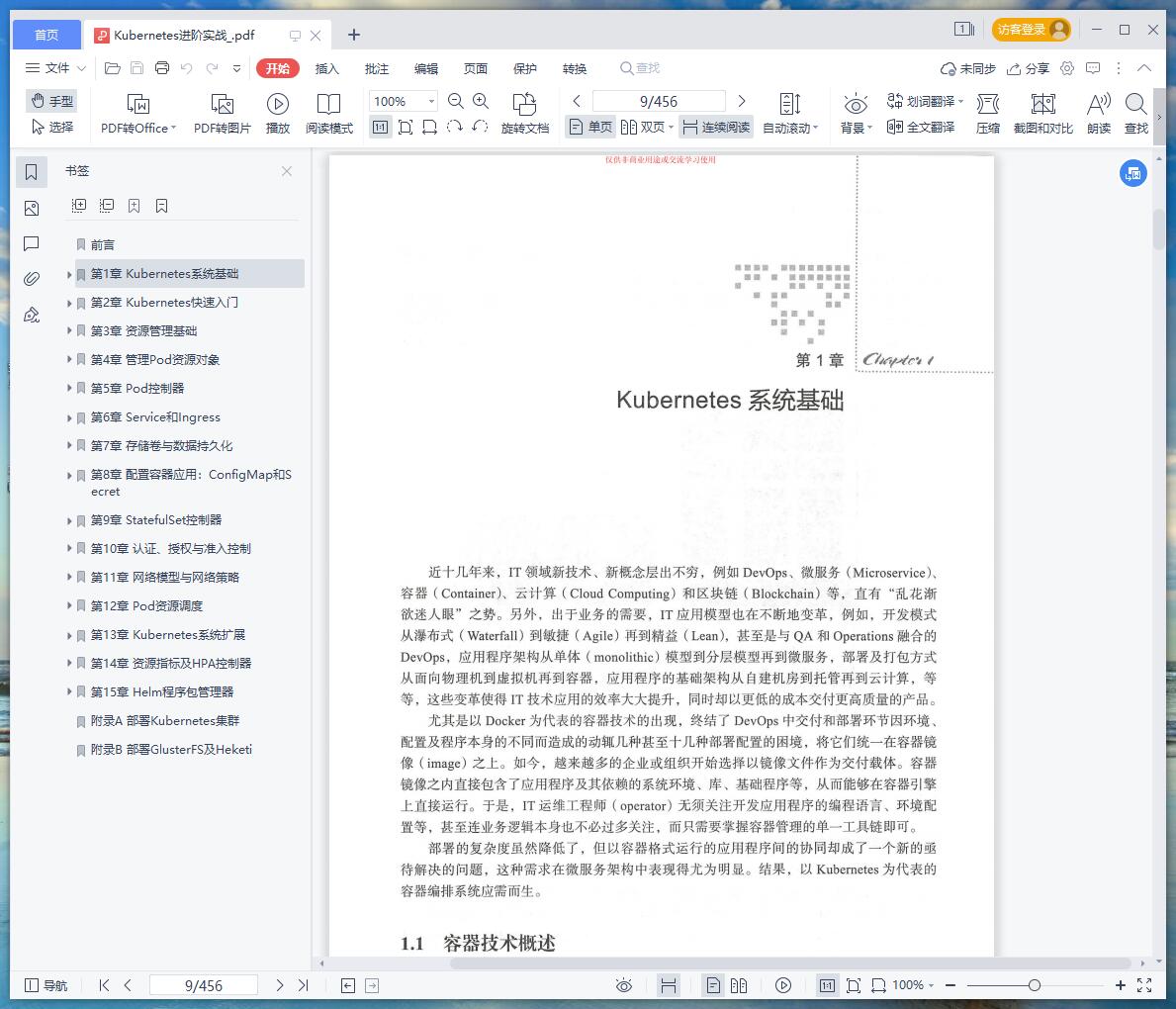Click 访客登录 login button

coord(1032,30)
